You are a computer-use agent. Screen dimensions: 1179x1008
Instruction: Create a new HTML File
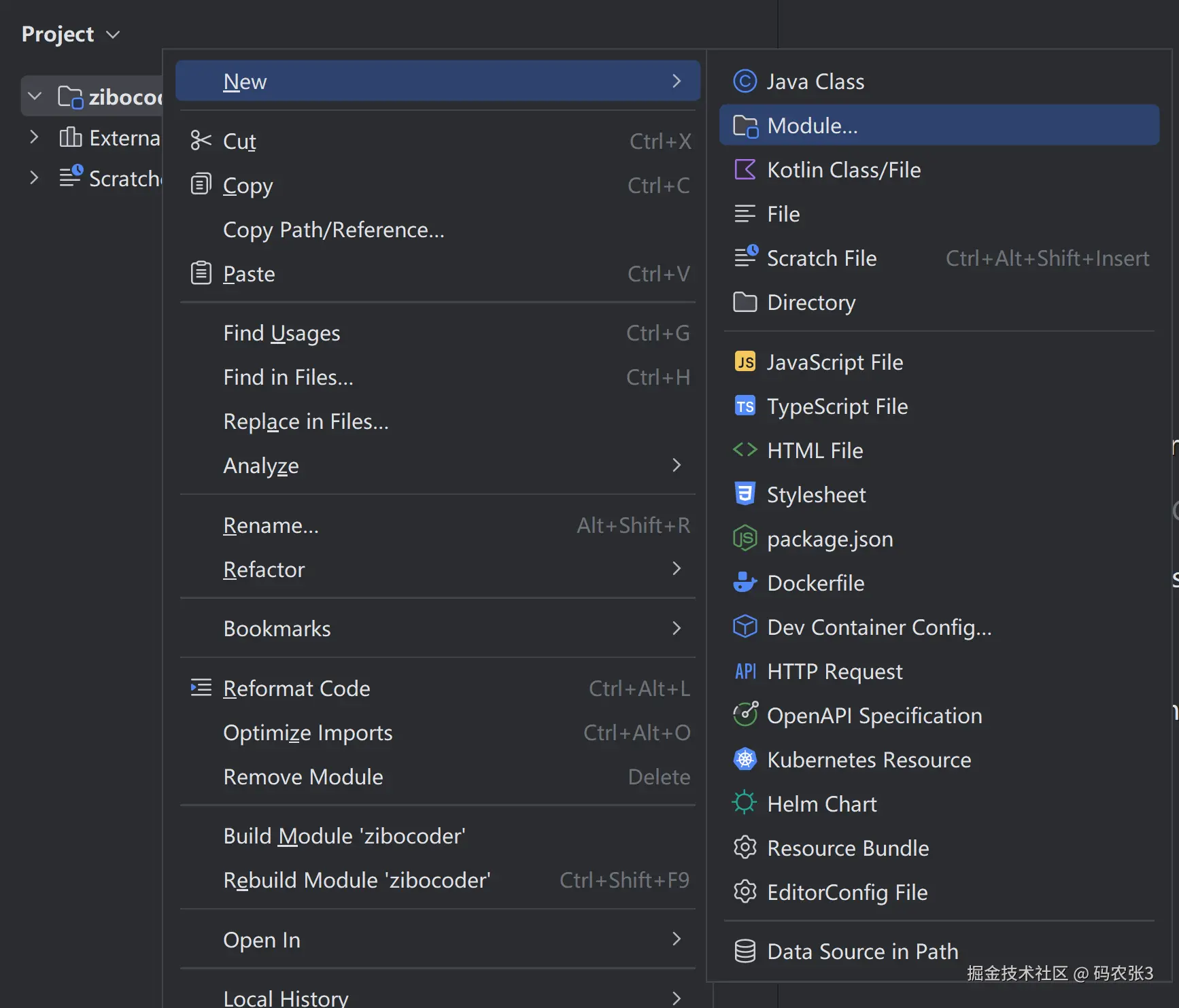[x=815, y=451]
